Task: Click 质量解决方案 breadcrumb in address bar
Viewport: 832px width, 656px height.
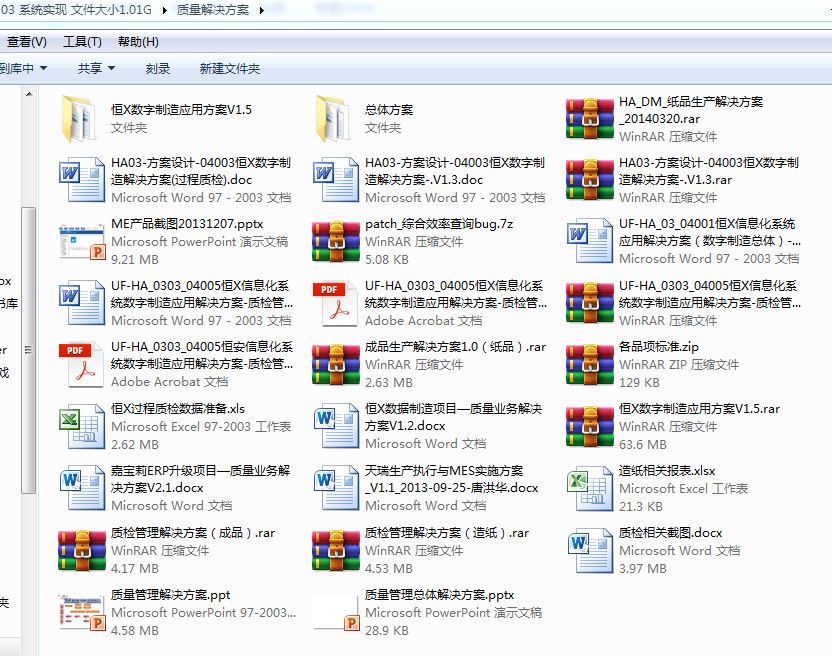Action: [212, 10]
